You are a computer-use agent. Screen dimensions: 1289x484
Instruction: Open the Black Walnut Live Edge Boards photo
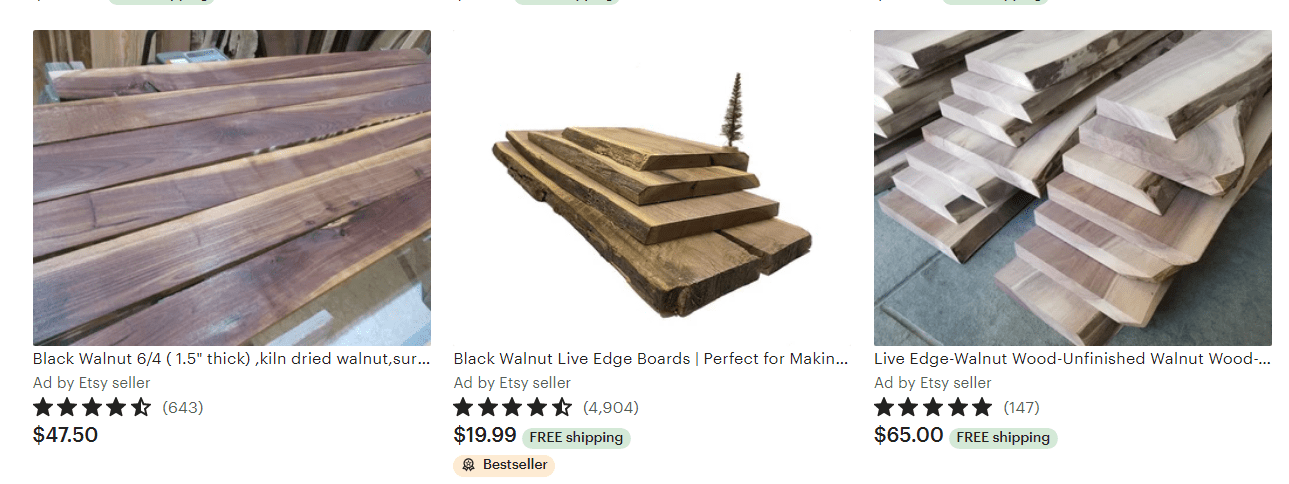652,188
